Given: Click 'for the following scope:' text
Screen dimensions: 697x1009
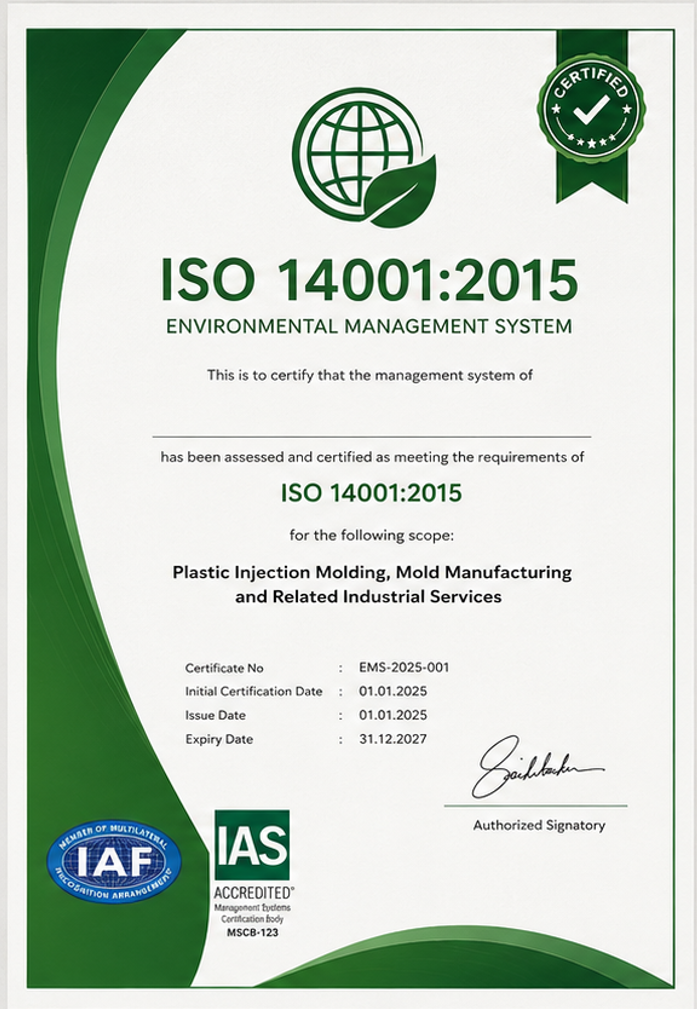Looking at the screenshot, I should [371, 535].
